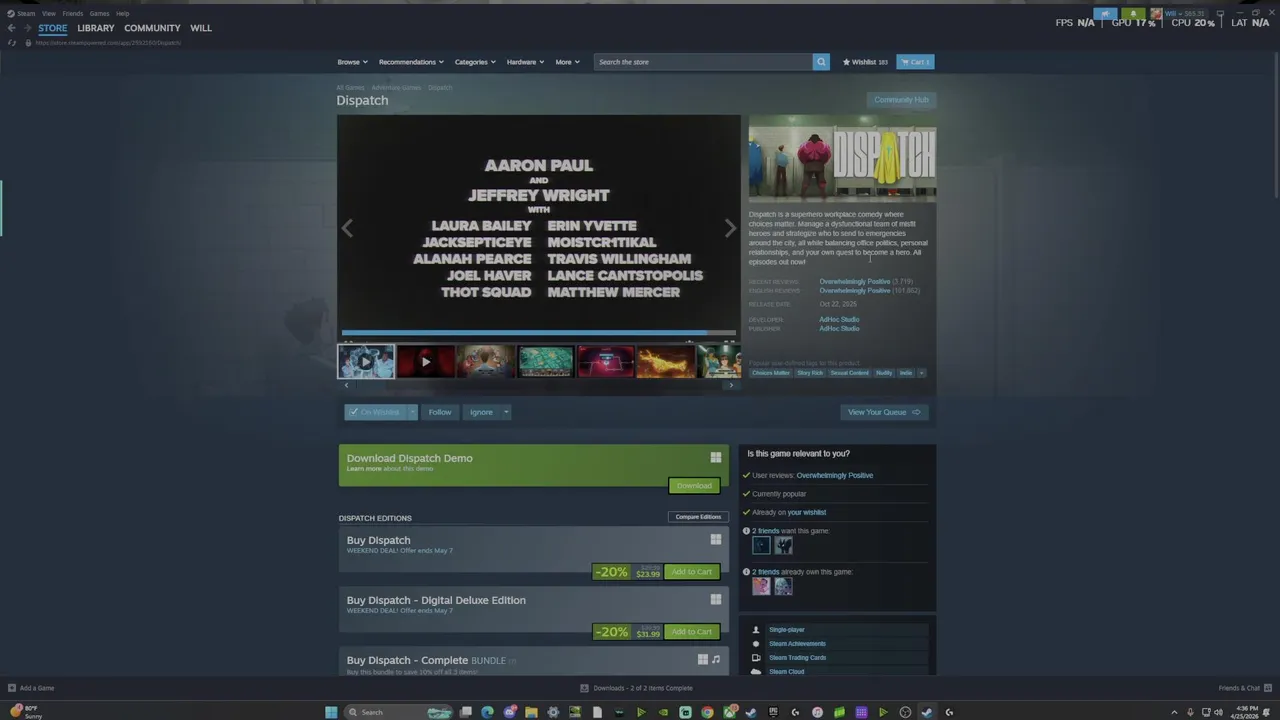Click Compare Editions button
1280x720 pixels.
coord(698,517)
